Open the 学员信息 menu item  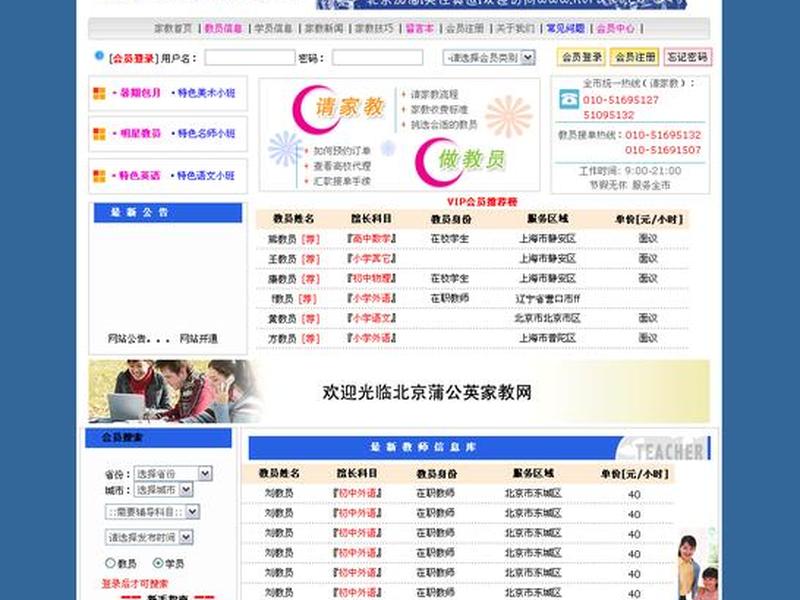[x=273, y=28]
